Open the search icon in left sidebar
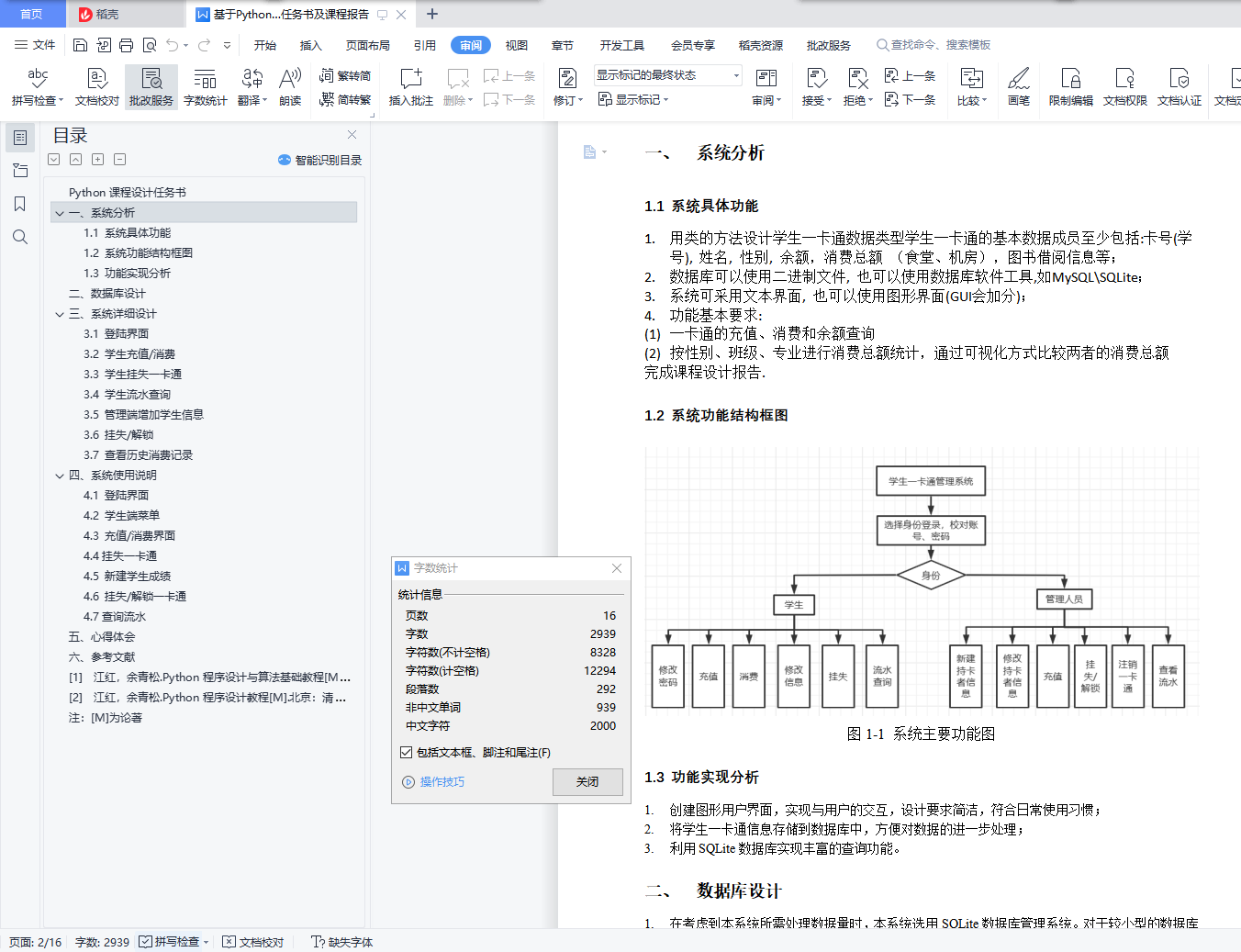 20,237
